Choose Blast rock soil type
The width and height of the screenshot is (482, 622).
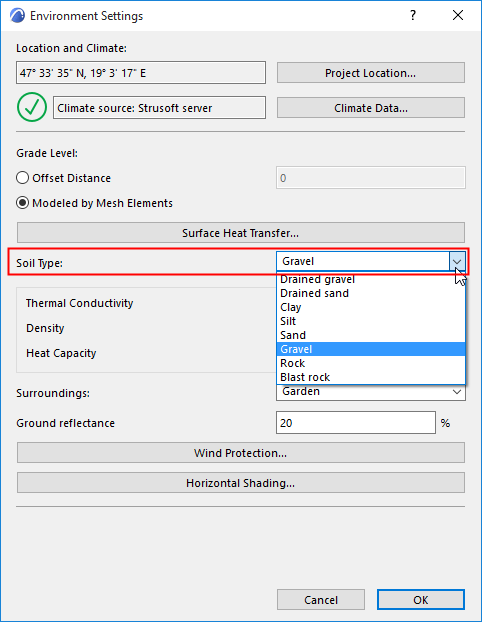click(371, 377)
